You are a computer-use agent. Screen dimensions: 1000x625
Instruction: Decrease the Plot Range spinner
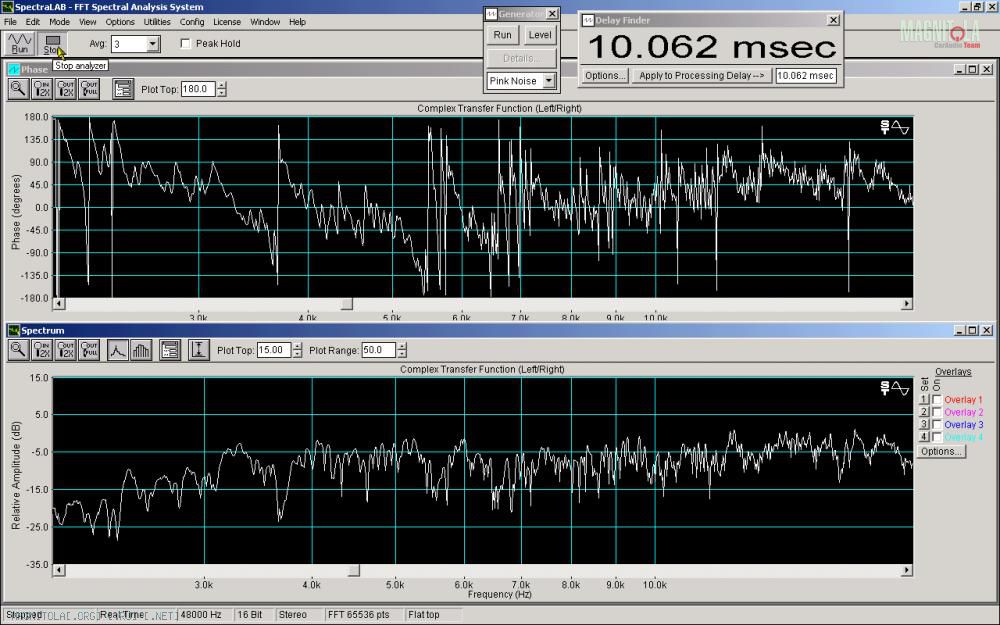[402, 354]
